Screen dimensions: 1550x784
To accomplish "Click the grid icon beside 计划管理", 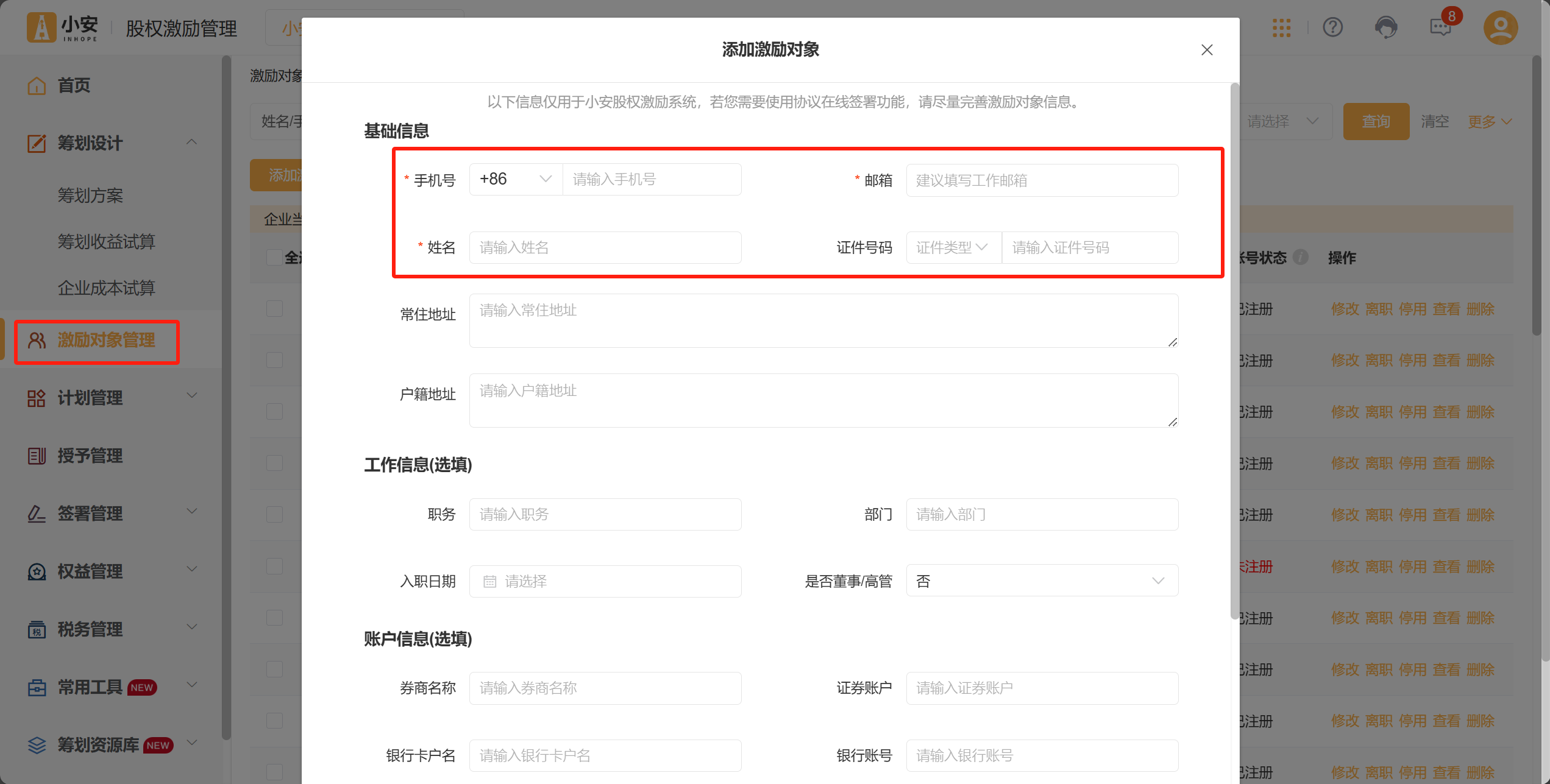I will pos(37,398).
